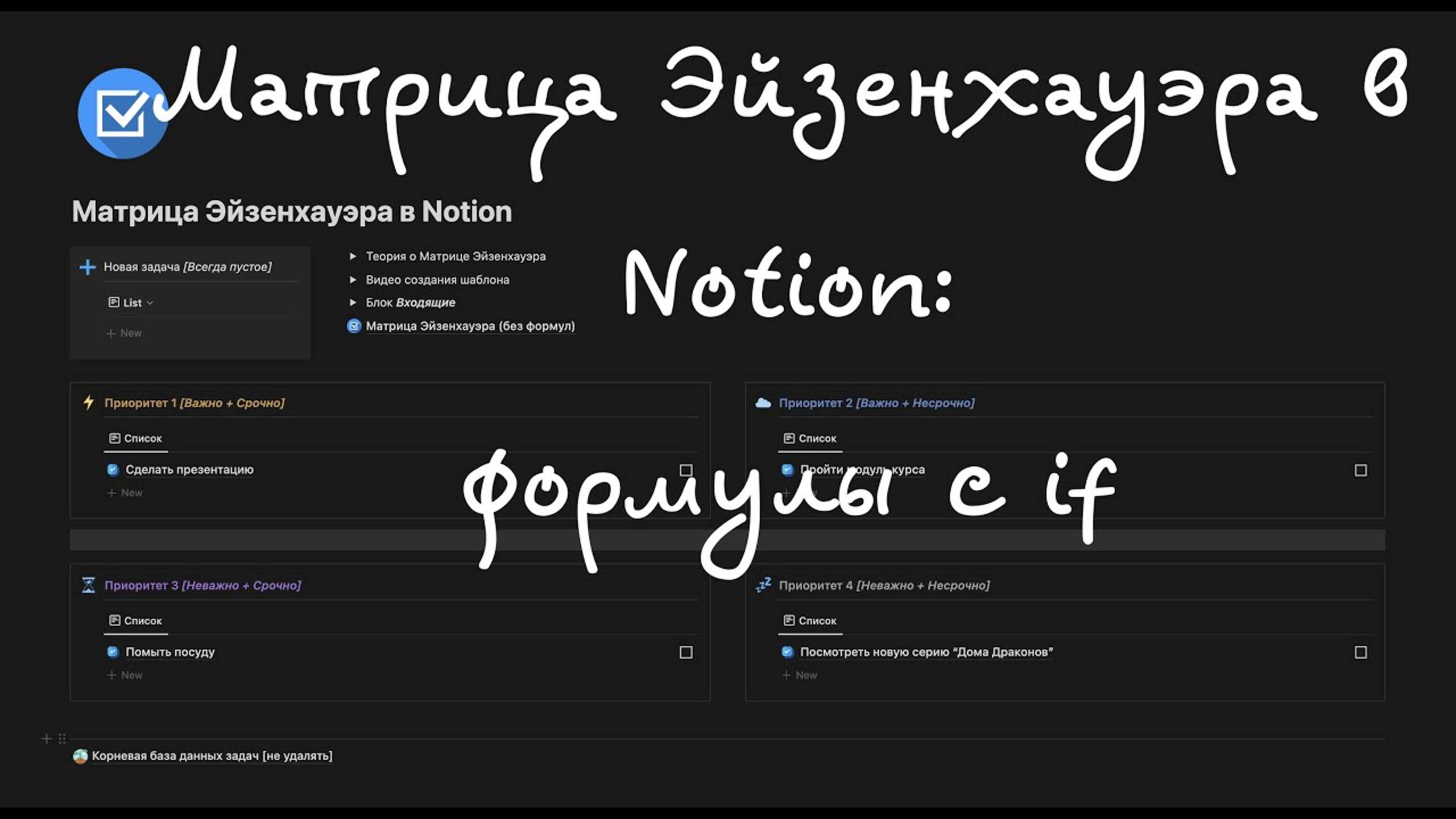Open the Матрица Эйзенхауэра (без формул) page
The image size is (1456, 819).
pyautogui.click(x=470, y=326)
